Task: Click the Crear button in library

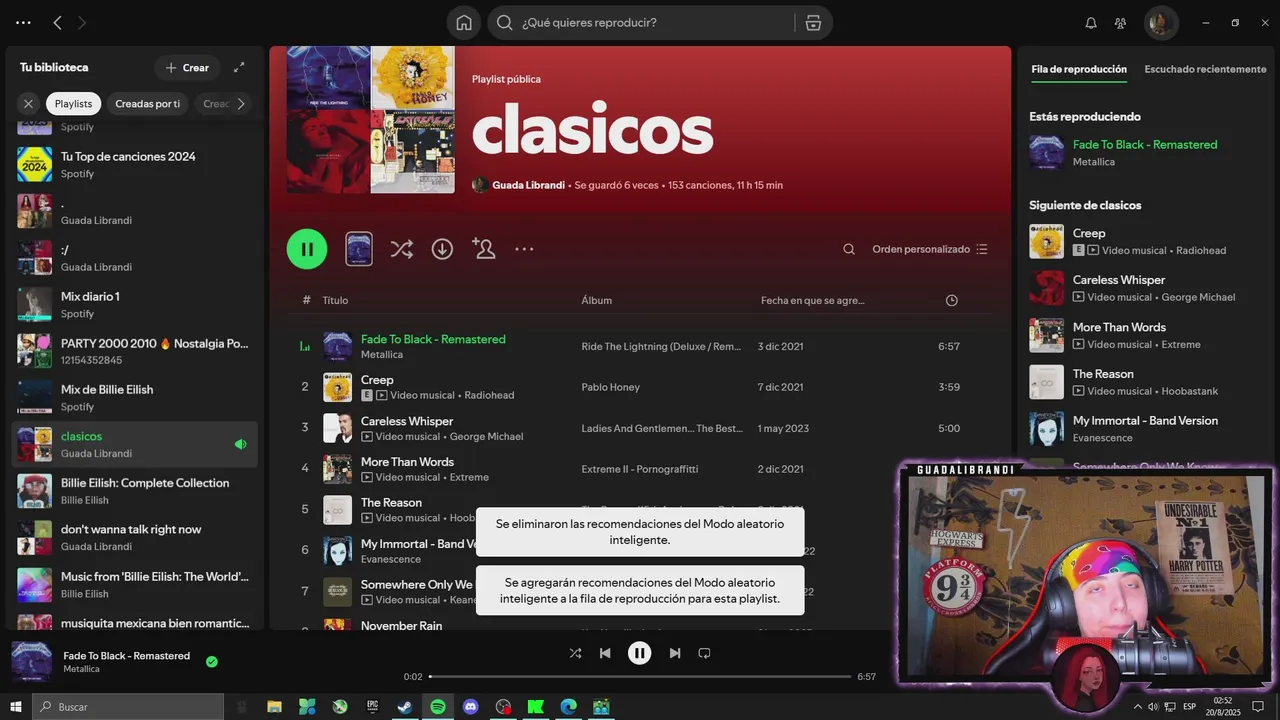Action: tap(187, 67)
